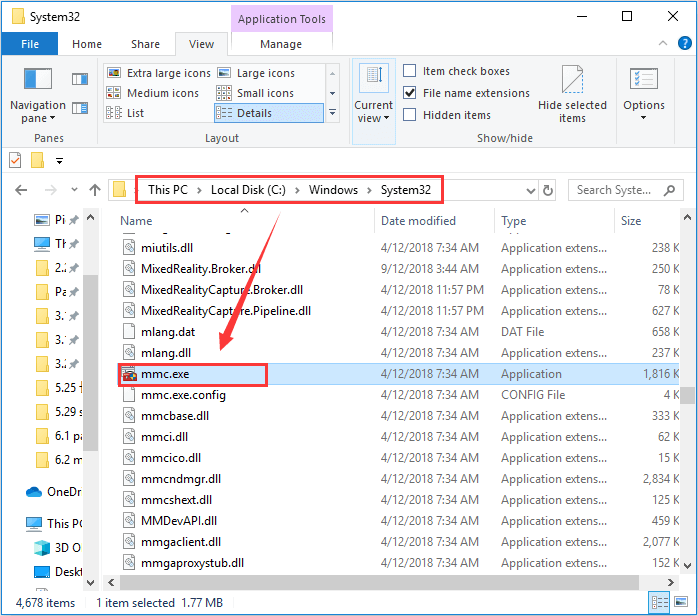Click New folder quick access icon

(37, 160)
